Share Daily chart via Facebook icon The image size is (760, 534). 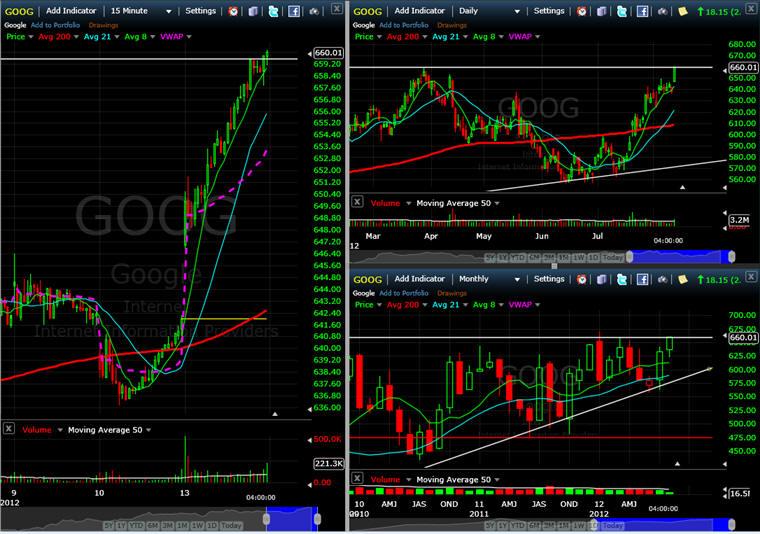coord(642,11)
